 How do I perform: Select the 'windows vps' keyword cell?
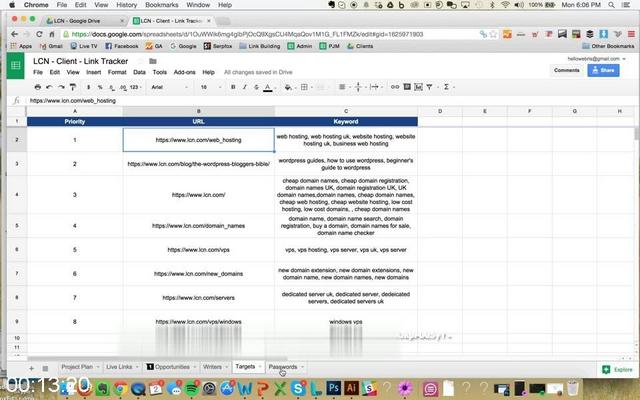[x=346, y=322]
